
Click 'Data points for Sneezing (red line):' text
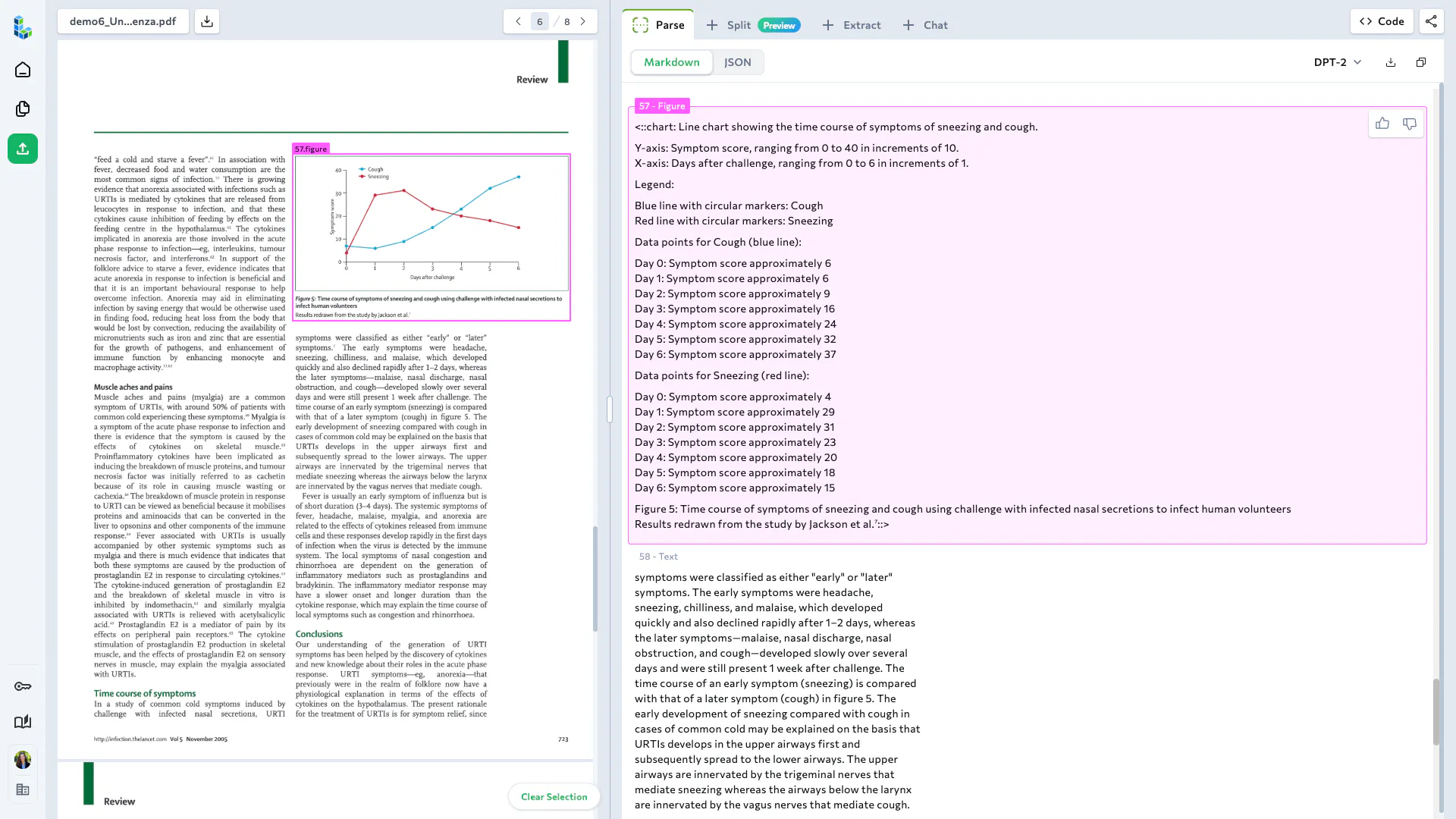722,375
